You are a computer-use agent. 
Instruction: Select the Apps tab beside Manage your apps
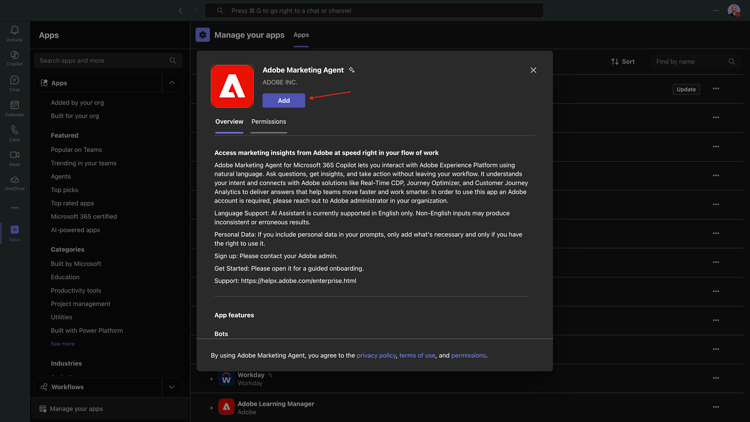coord(301,35)
